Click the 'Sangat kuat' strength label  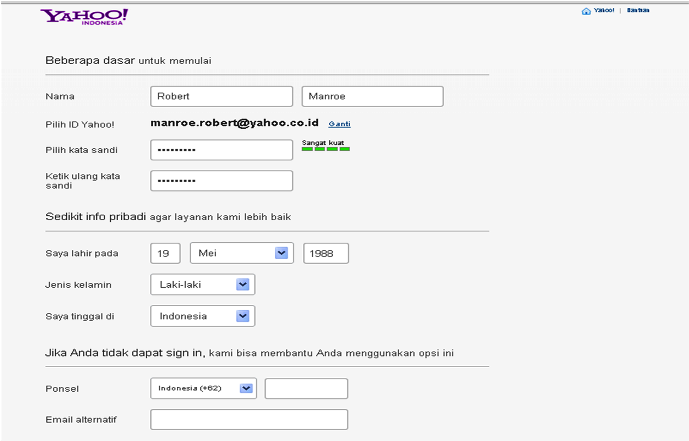[323, 142]
